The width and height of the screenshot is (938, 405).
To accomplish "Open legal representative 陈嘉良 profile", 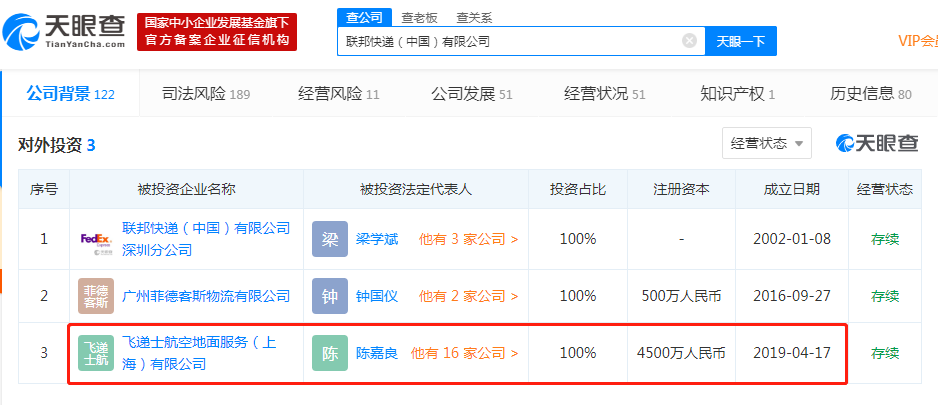I will [x=377, y=353].
